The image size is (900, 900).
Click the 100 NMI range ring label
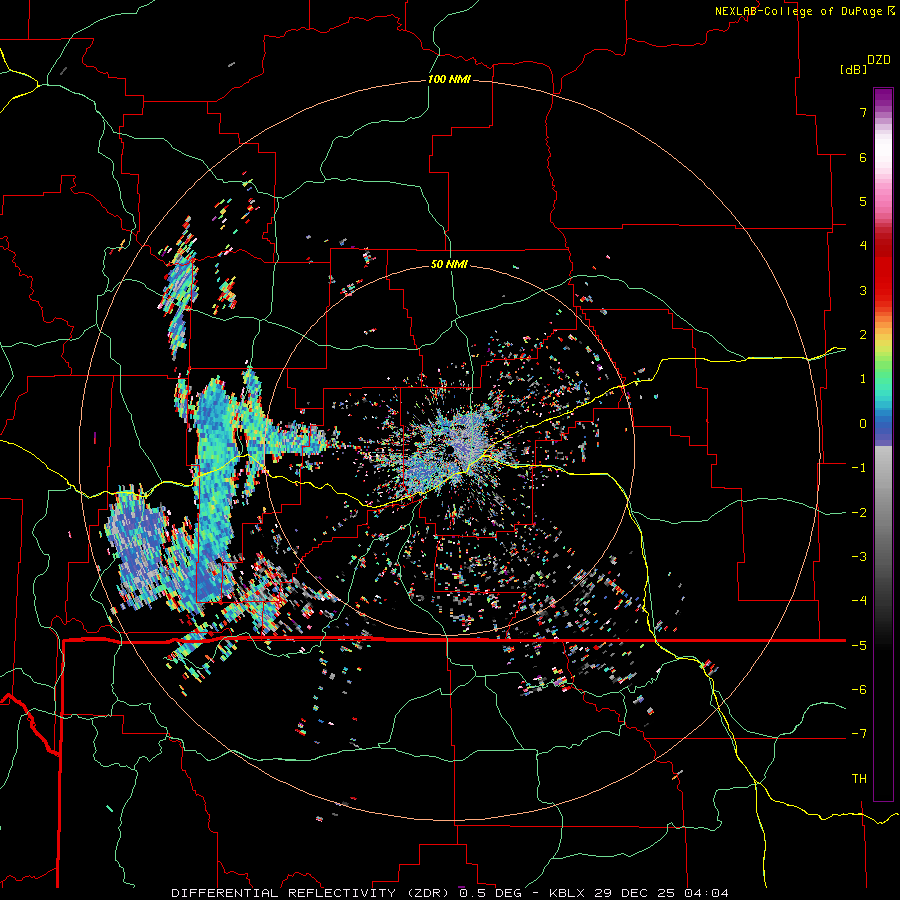(x=449, y=79)
